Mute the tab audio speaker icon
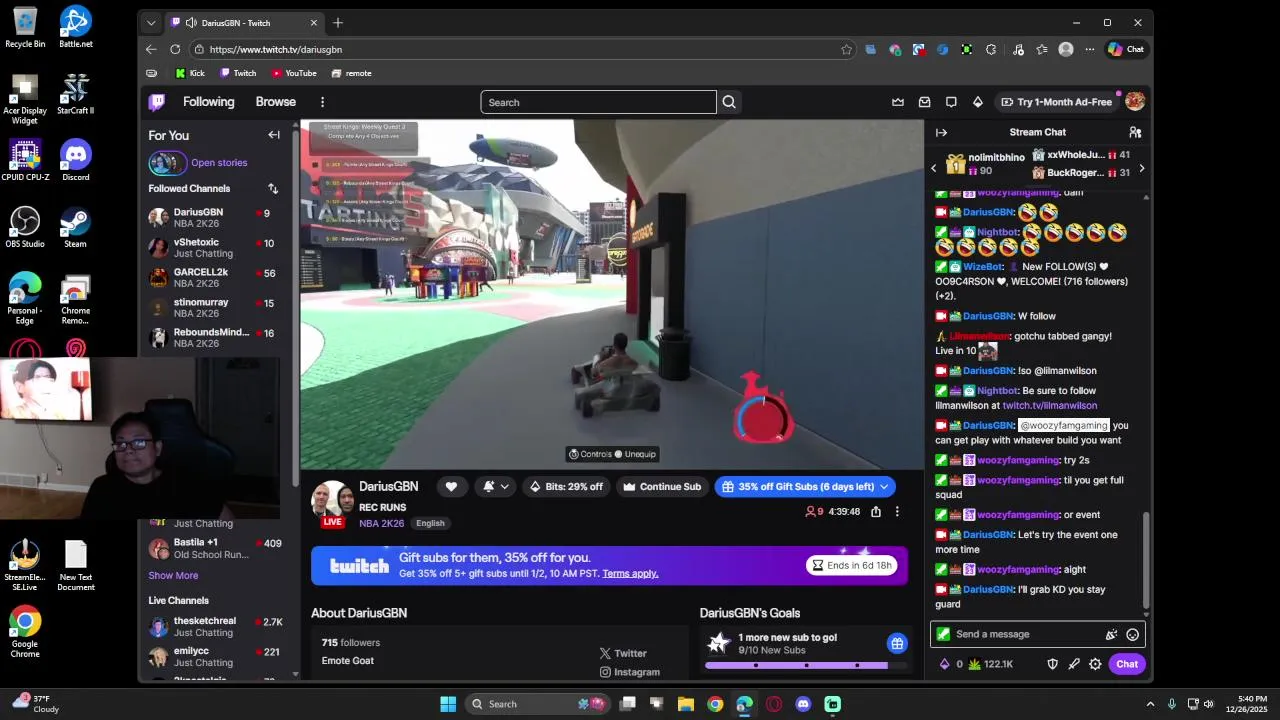This screenshot has width=1280, height=720. (191, 23)
